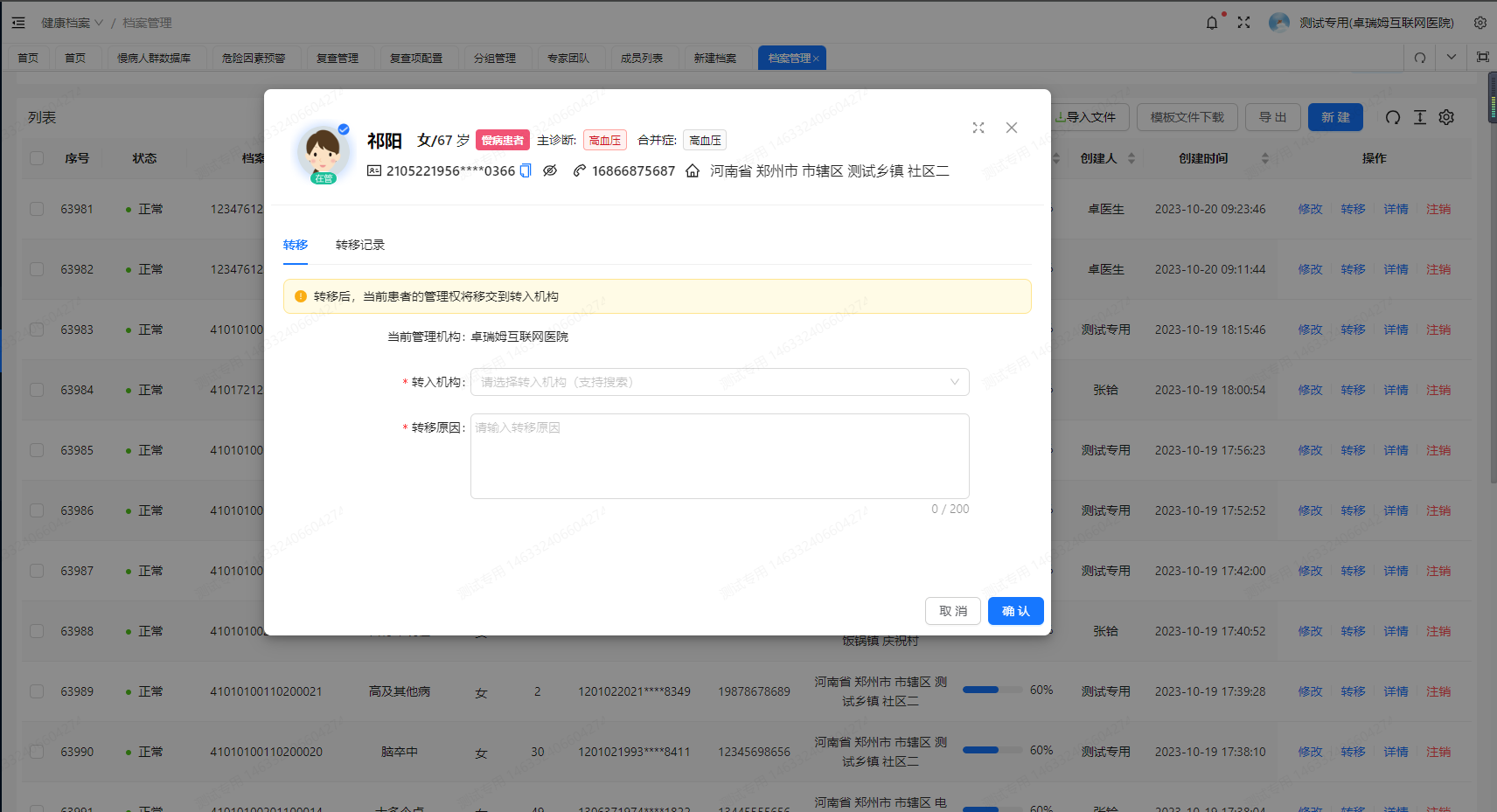
Task: Select row 63989 checkbox
Action: 37,691
